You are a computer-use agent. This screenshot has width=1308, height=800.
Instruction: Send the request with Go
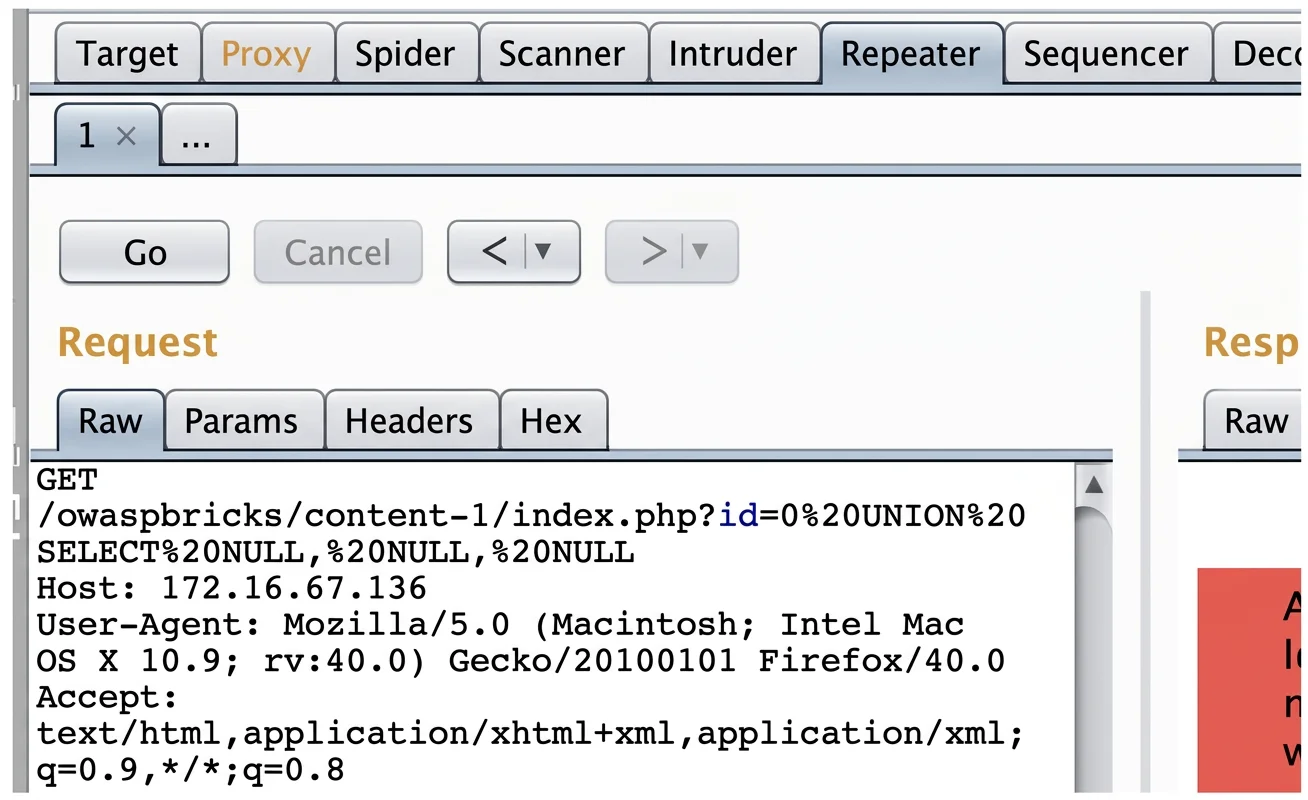145,252
